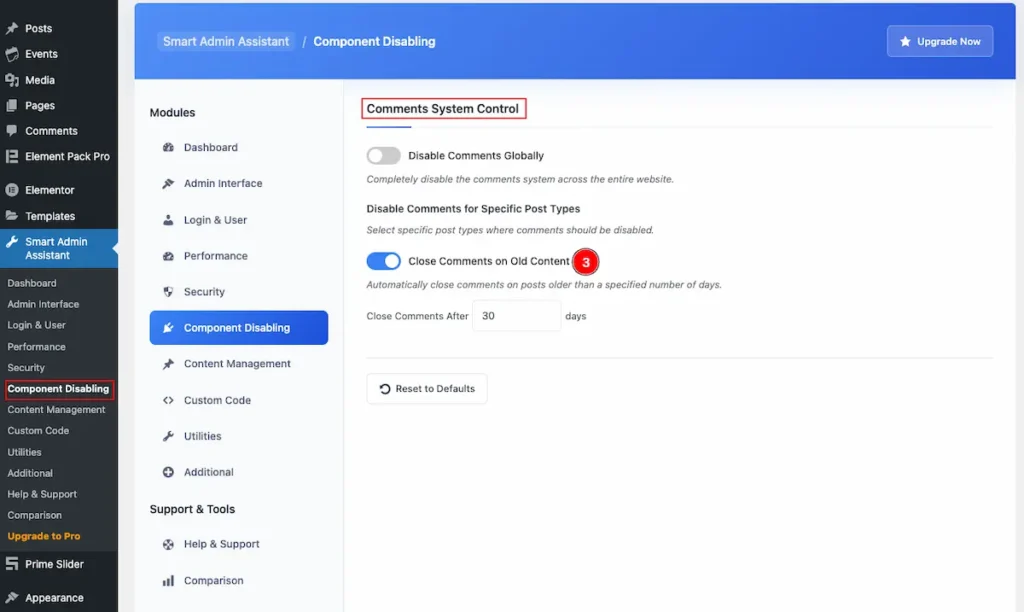Screen dimensions: 1024x612
Task: Click the Disable Comments for Specific Post Types heading
Action: [473, 208]
